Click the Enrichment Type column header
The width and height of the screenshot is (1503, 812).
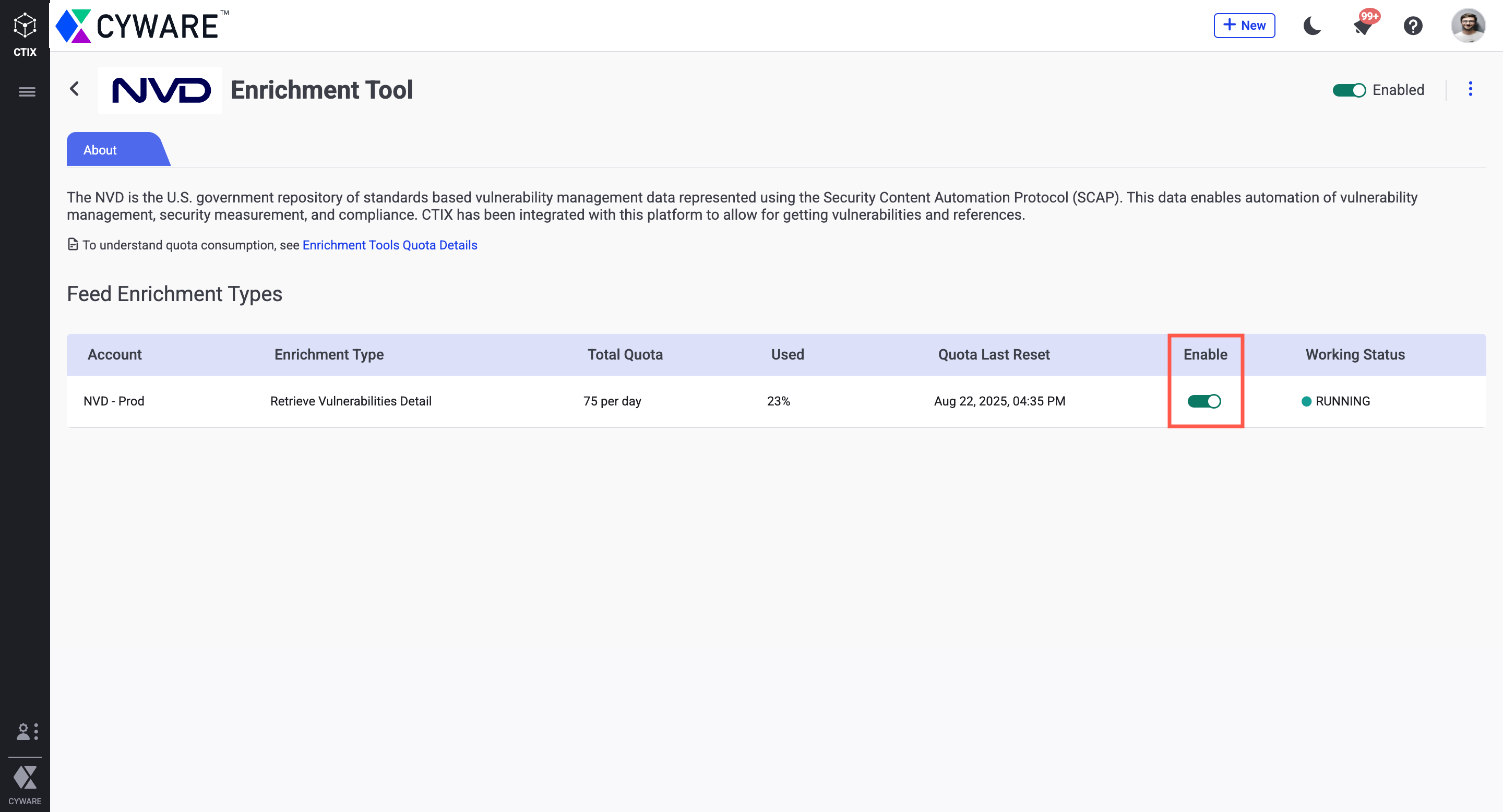click(329, 355)
